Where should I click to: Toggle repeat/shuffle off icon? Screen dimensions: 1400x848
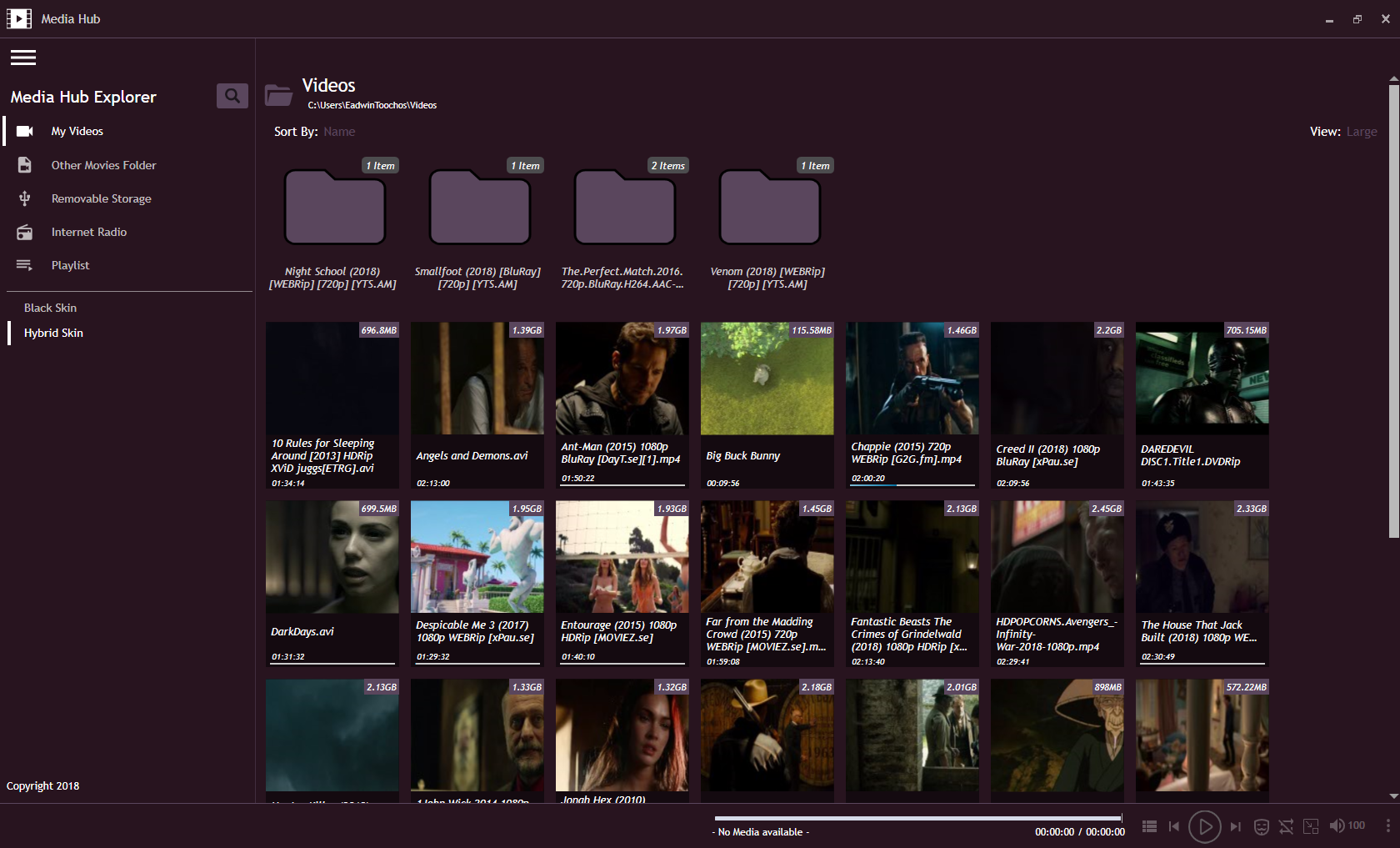1287,826
